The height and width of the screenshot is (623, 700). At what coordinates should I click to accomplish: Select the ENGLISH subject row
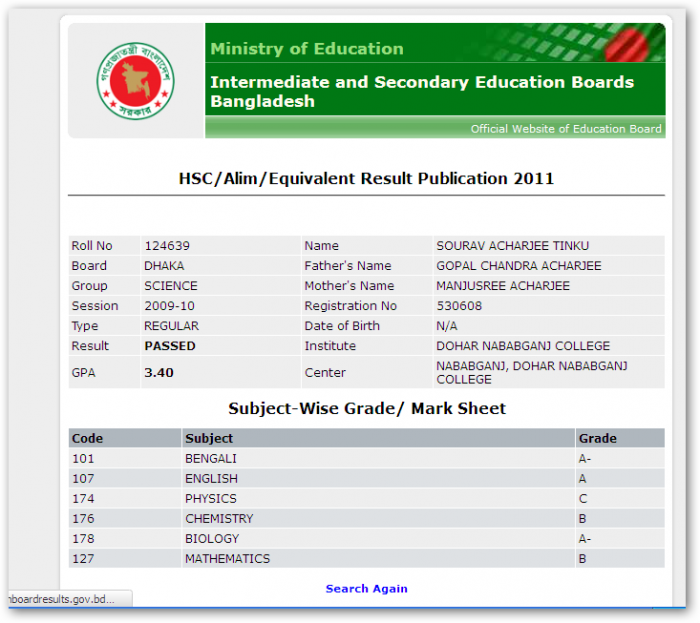tap(367, 479)
